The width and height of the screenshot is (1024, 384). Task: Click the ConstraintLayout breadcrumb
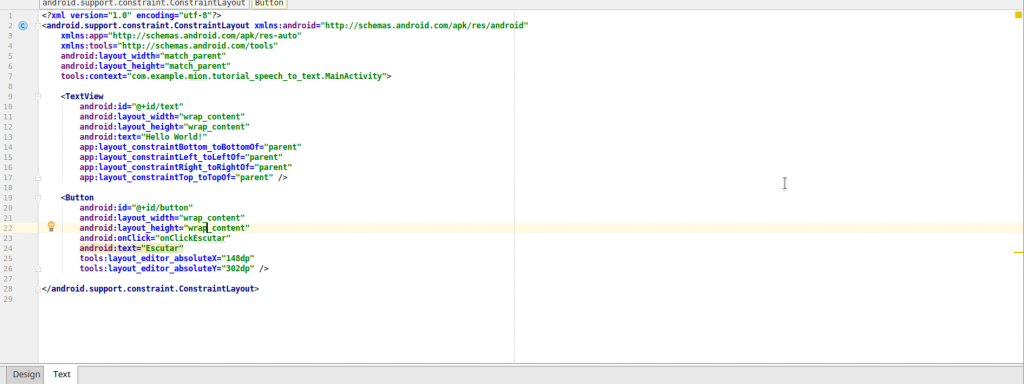144,3
